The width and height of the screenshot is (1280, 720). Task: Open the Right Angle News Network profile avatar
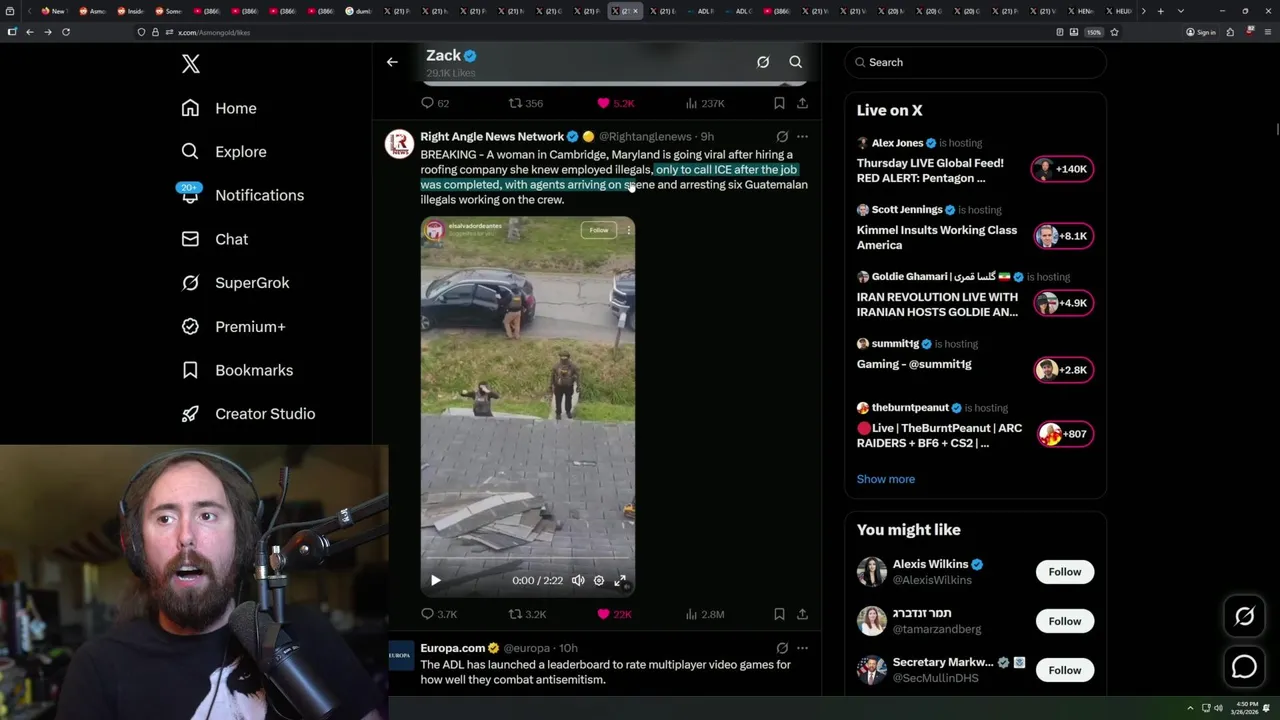coord(400,144)
